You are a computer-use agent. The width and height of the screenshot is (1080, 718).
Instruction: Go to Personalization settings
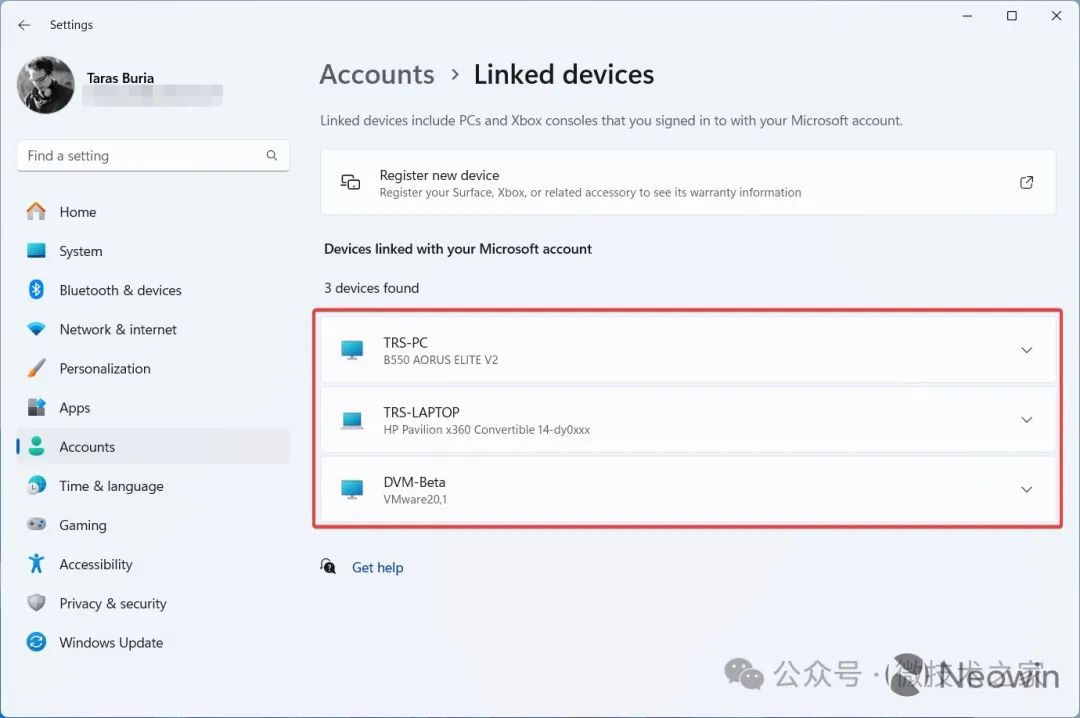(x=153, y=368)
